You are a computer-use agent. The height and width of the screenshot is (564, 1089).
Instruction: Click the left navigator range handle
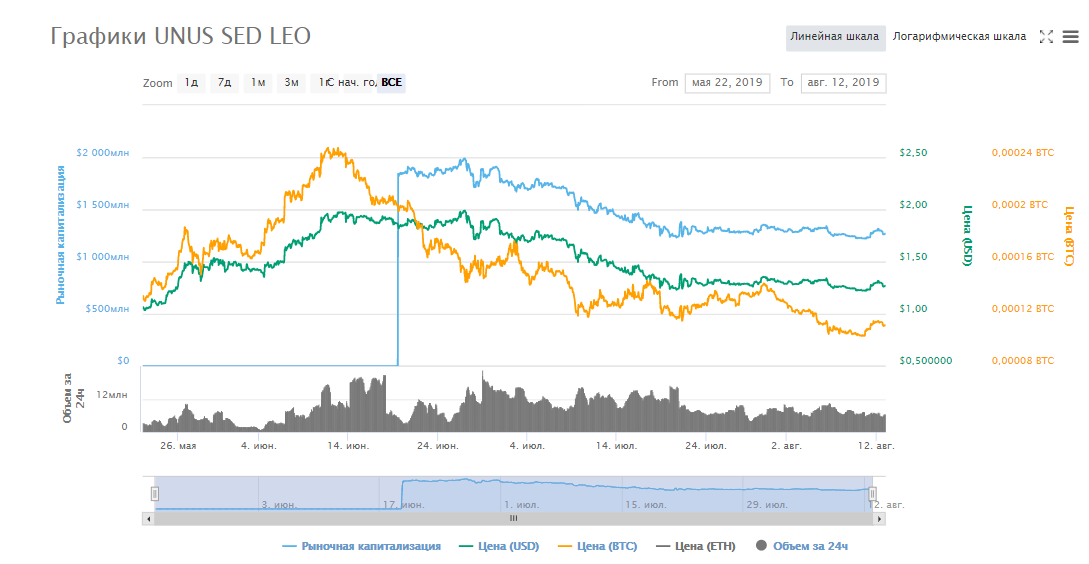pyautogui.click(x=155, y=494)
